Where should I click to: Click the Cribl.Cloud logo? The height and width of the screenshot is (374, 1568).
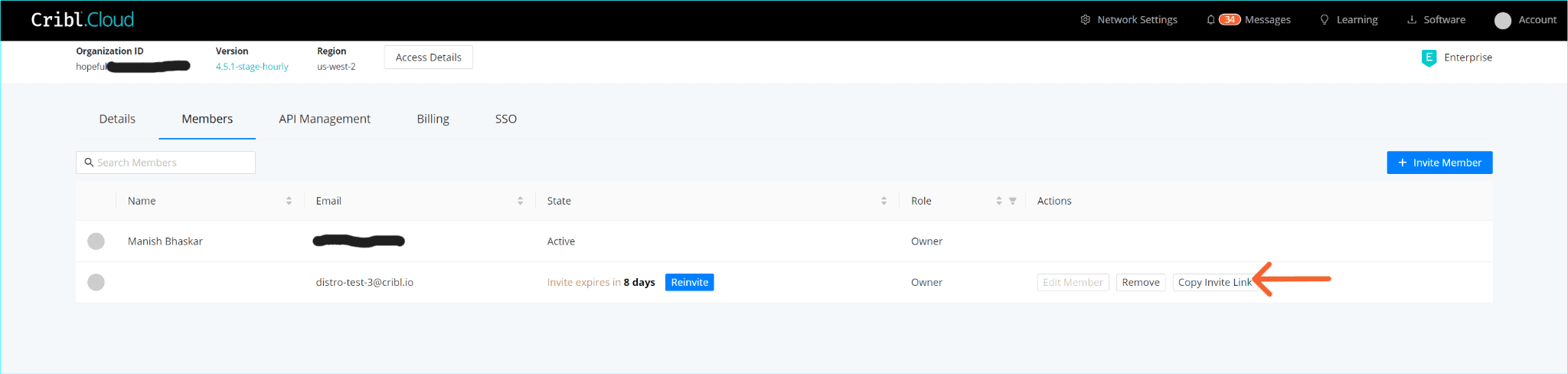82,20
